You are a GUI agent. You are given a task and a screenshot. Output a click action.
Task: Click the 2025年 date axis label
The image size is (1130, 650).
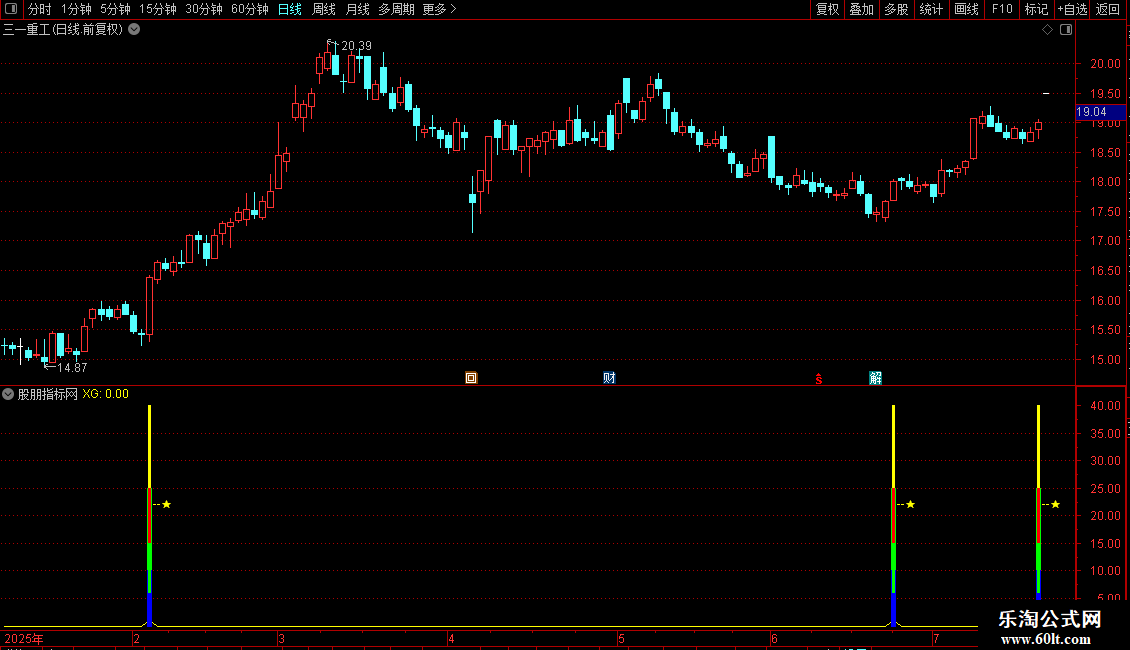[24, 638]
